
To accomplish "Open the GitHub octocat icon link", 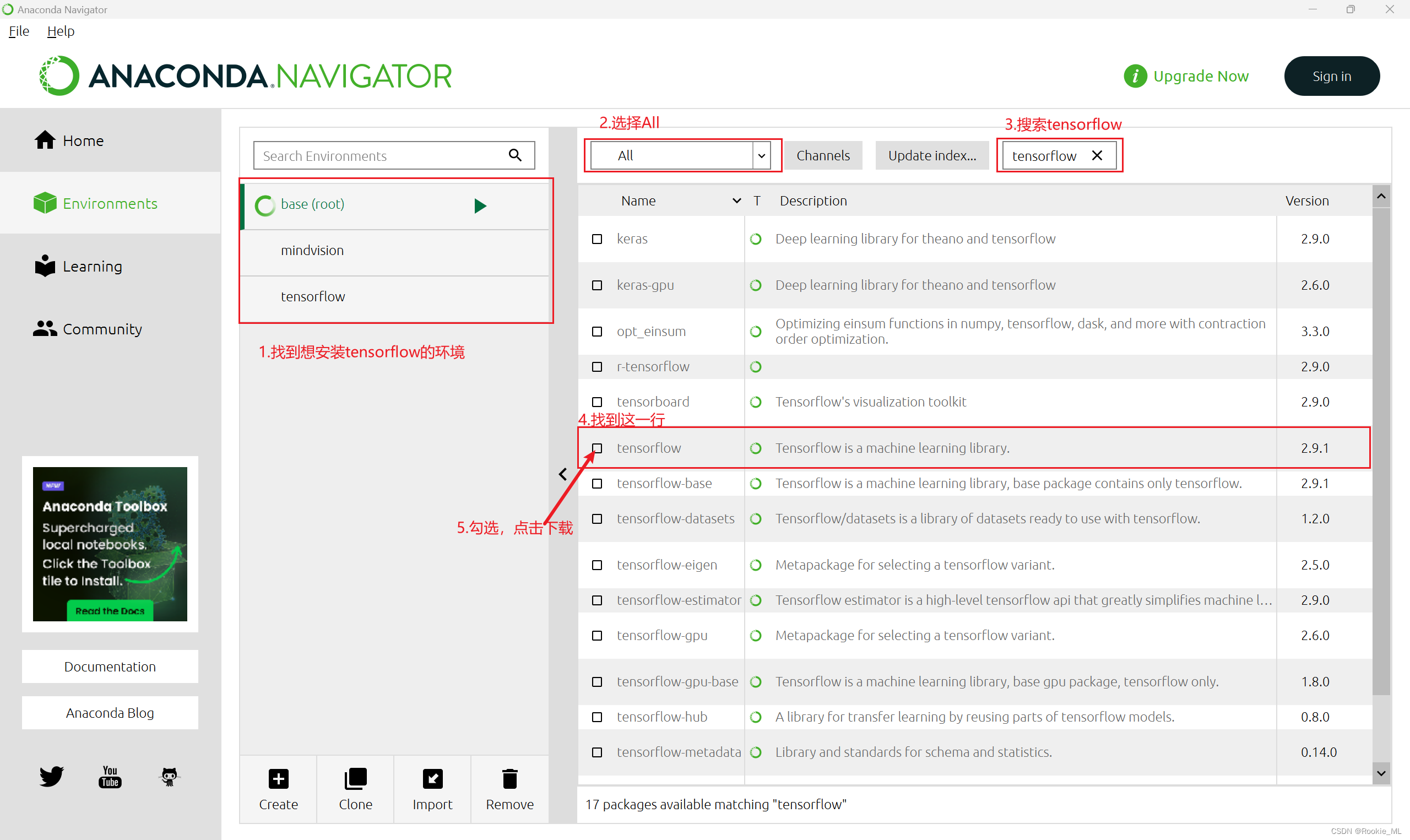I will click(x=169, y=777).
